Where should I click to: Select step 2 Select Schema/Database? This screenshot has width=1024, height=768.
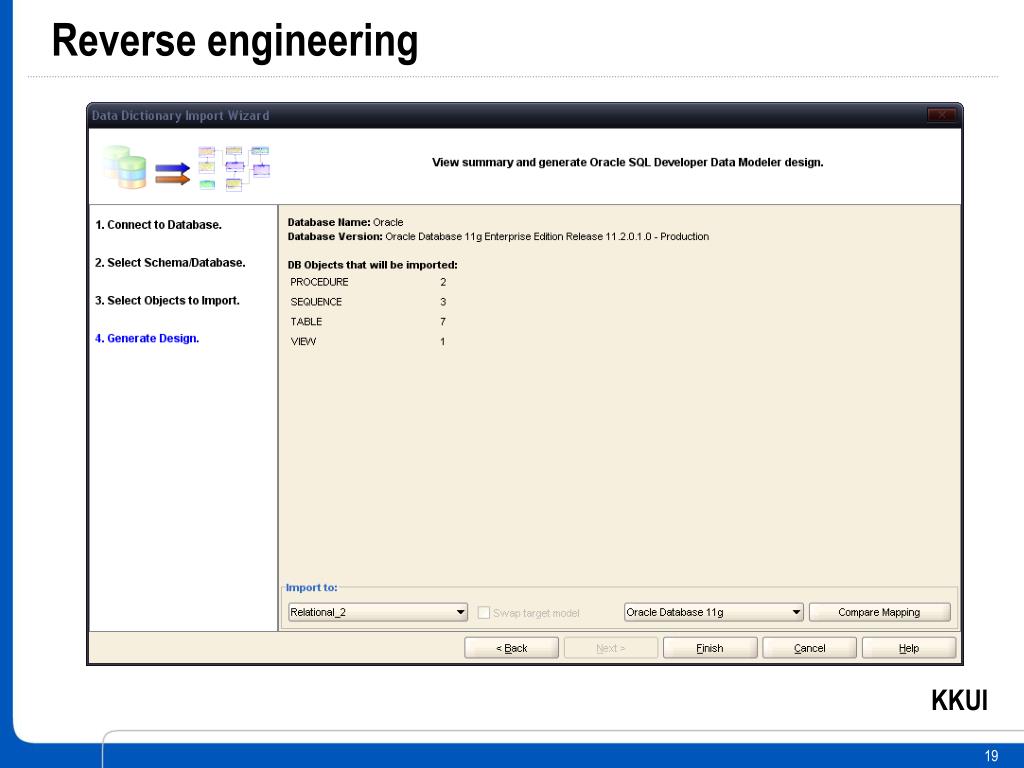click(170, 263)
